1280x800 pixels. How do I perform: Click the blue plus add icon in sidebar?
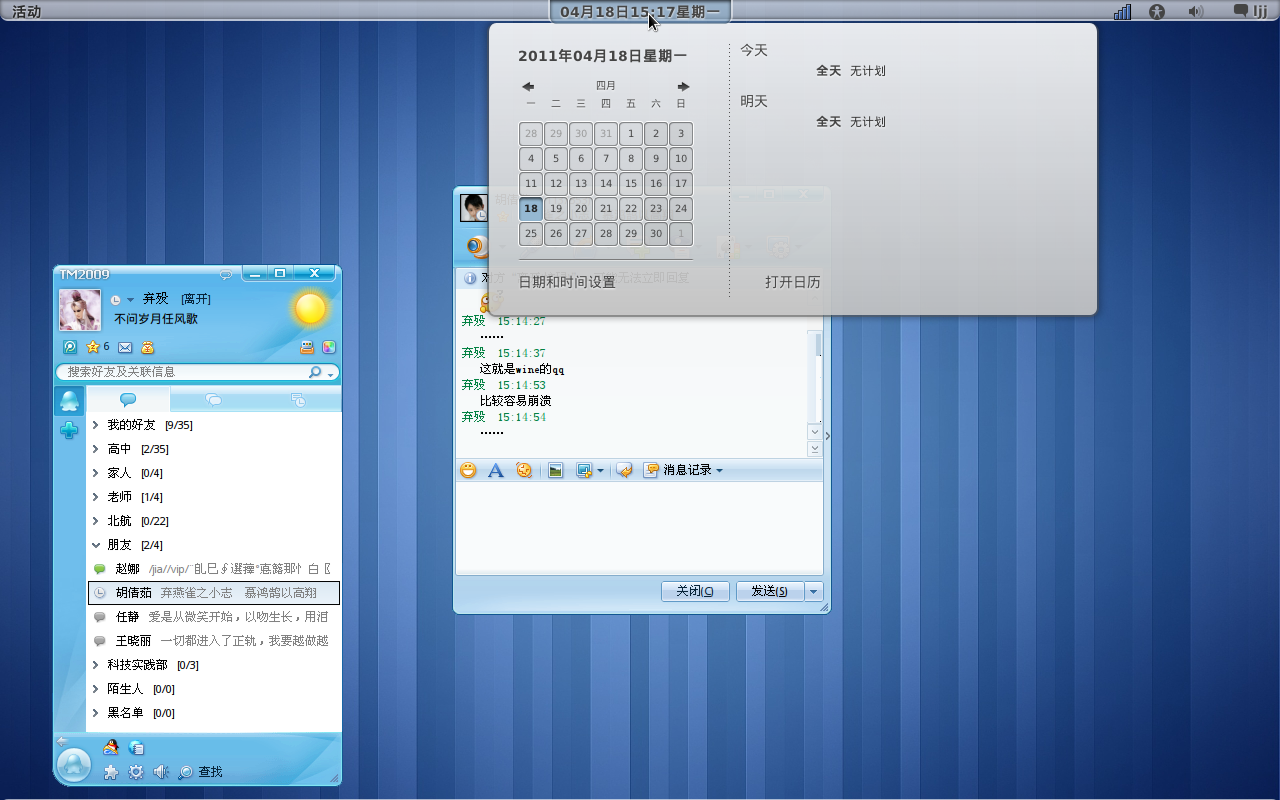tap(69, 430)
